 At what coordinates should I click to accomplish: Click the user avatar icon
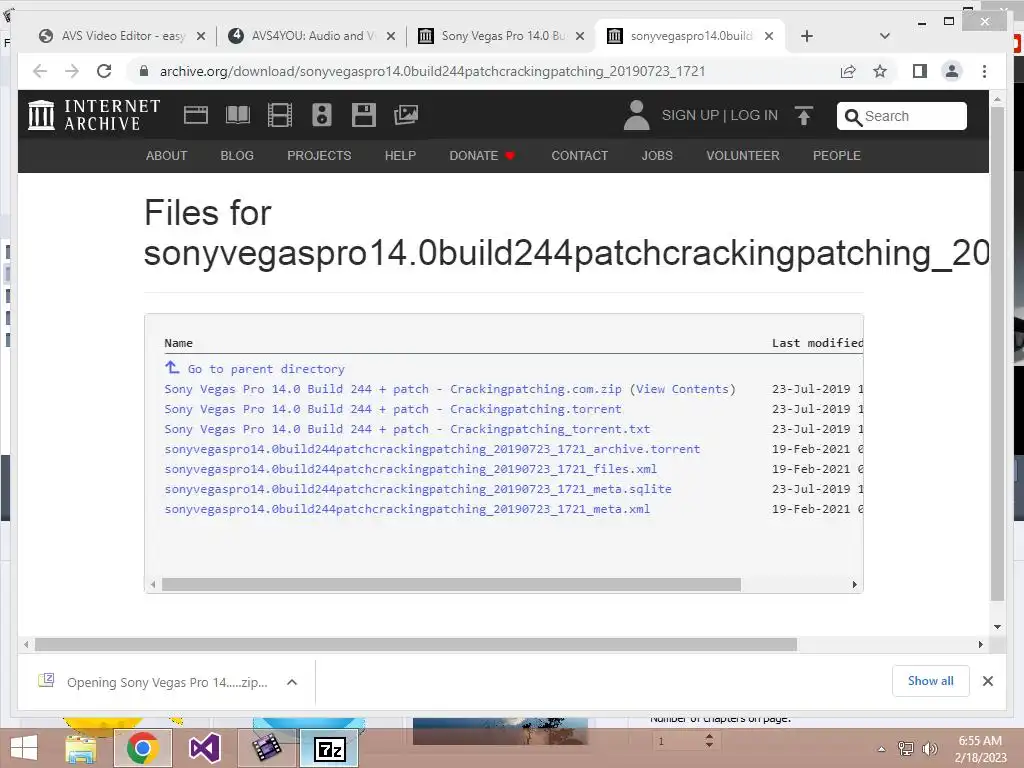tap(636, 115)
